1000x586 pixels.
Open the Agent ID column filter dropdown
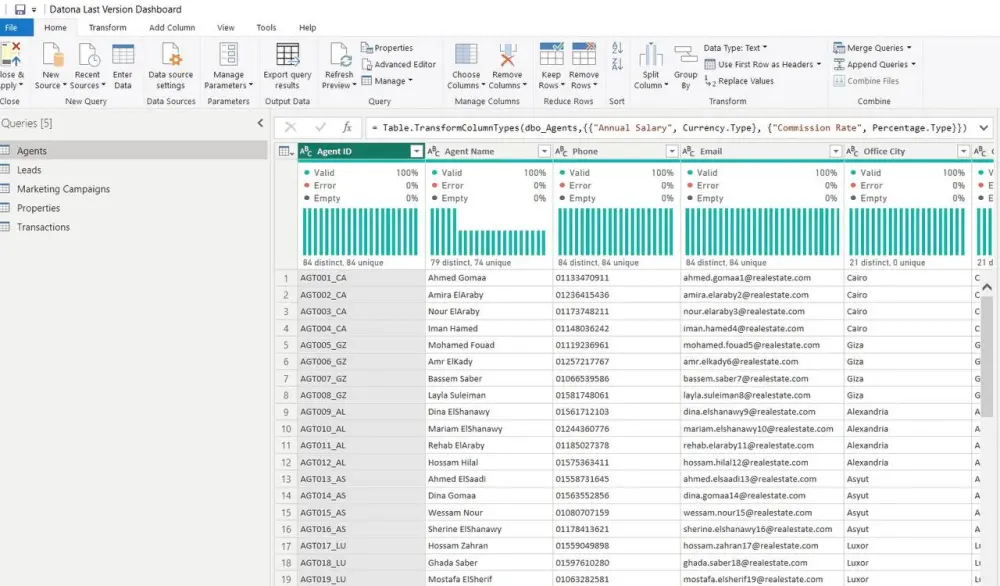(416, 151)
